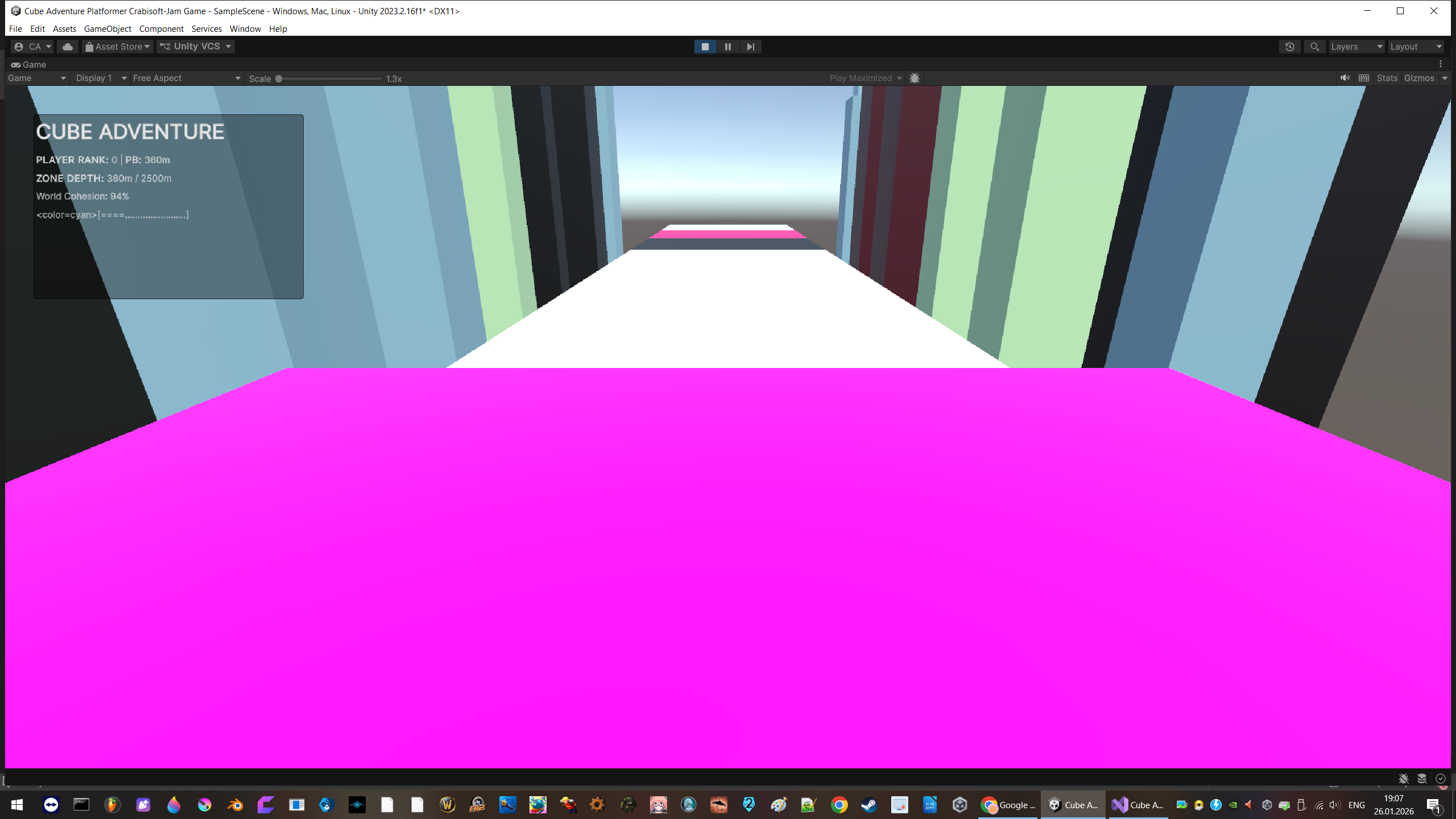
Task: Open Game view three-dot options menu
Action: click(1441, 64)
